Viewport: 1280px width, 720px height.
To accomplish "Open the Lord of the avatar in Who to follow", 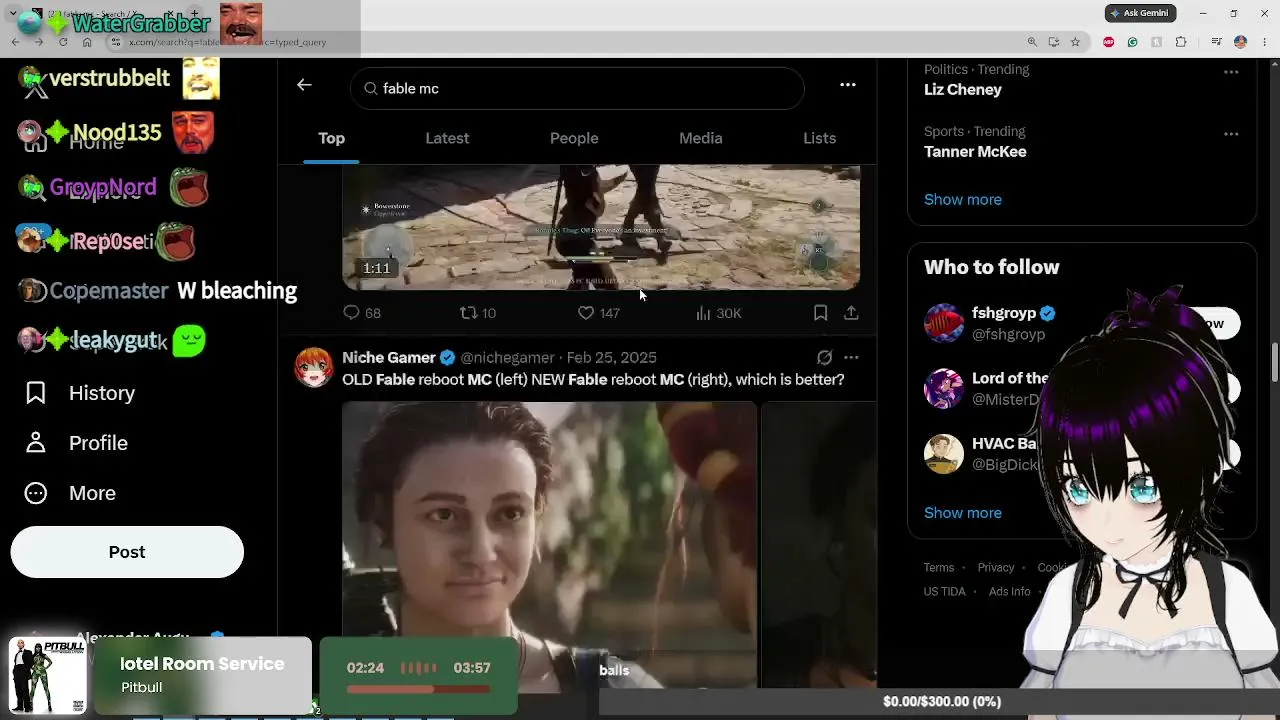I will 944,388.
